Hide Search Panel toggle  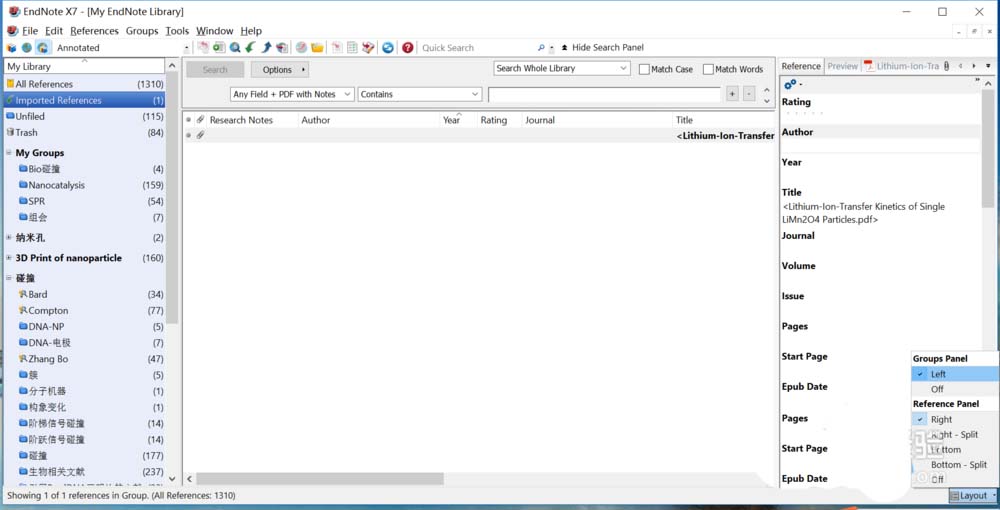coord(602,48)
